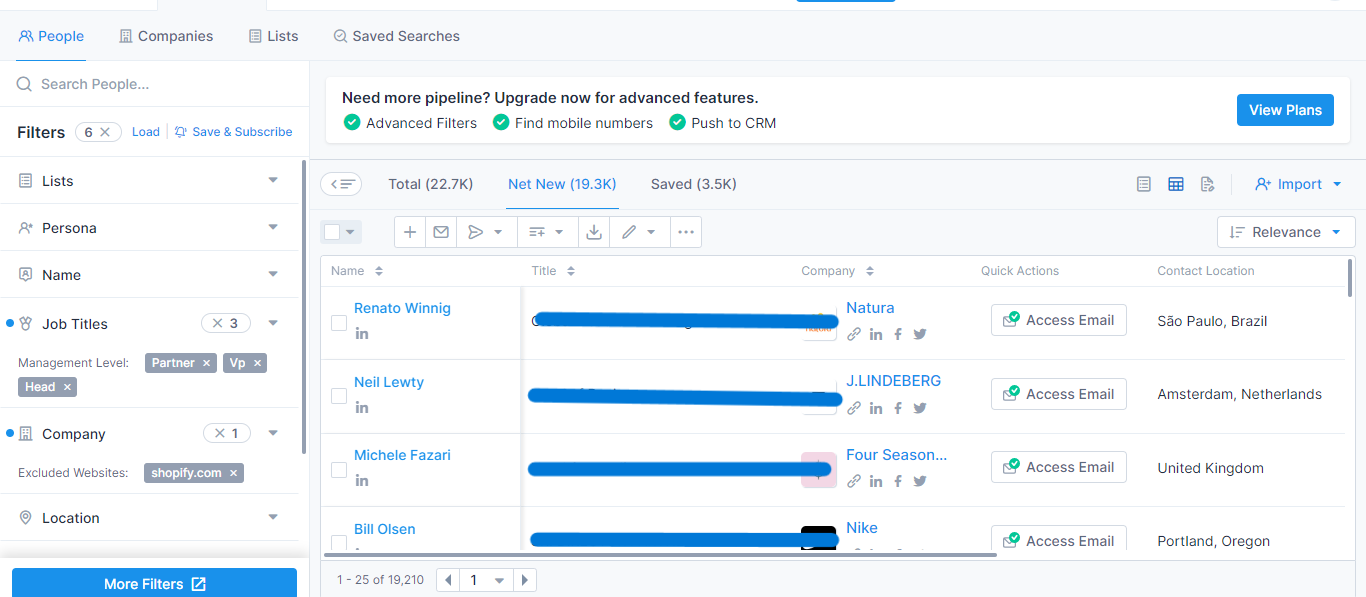Open Natura's Twitter icon
Viewport: 1366px width, 597px height.
920,334
